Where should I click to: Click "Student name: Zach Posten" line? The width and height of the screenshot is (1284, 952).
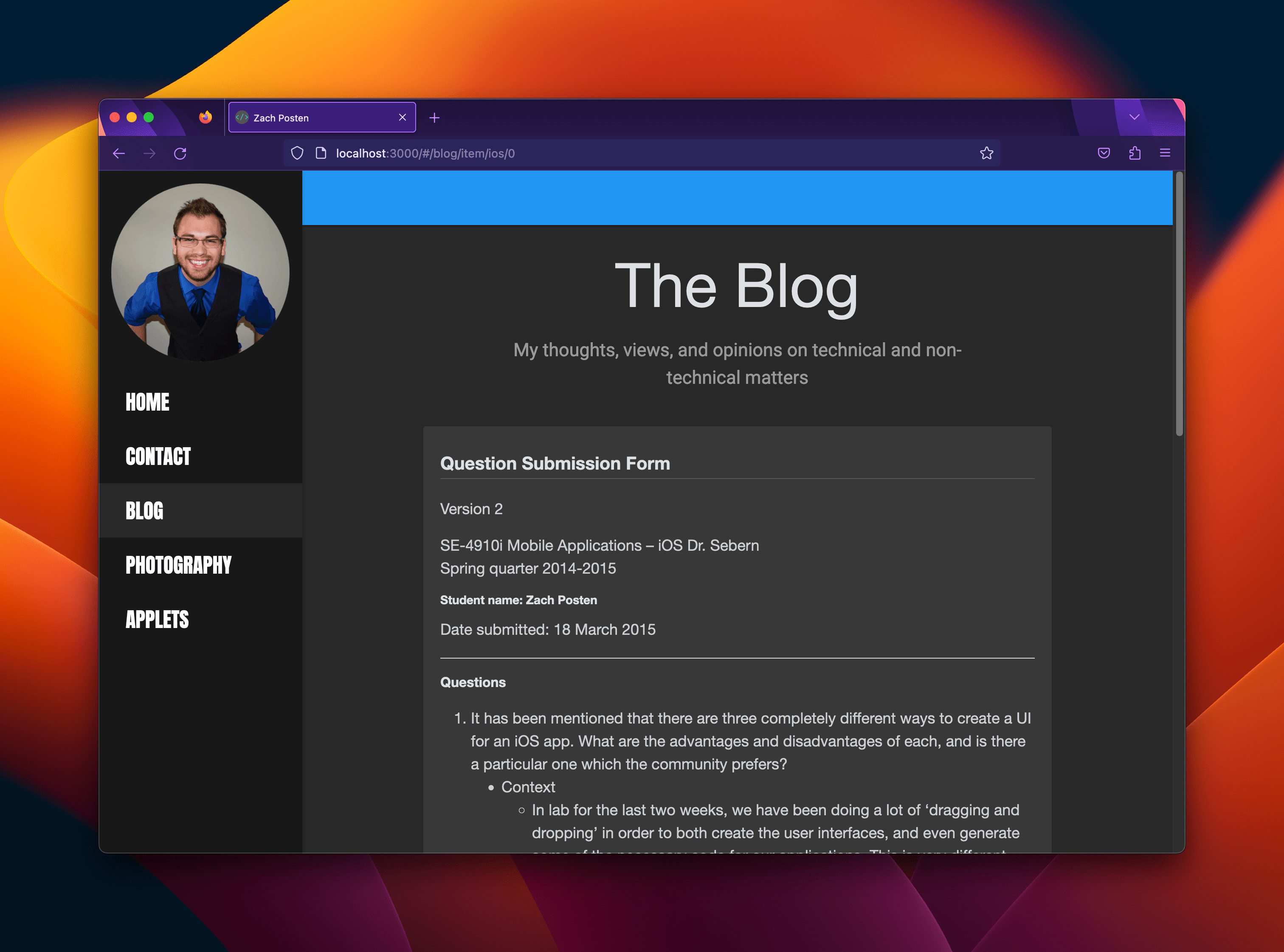pyautogui.click(x=519, y=600)
